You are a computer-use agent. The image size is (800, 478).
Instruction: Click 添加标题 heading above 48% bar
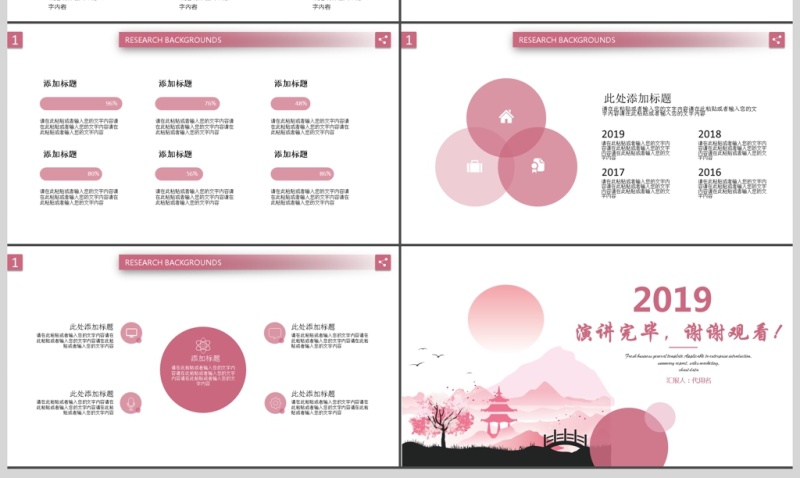[x=291, y=84]
